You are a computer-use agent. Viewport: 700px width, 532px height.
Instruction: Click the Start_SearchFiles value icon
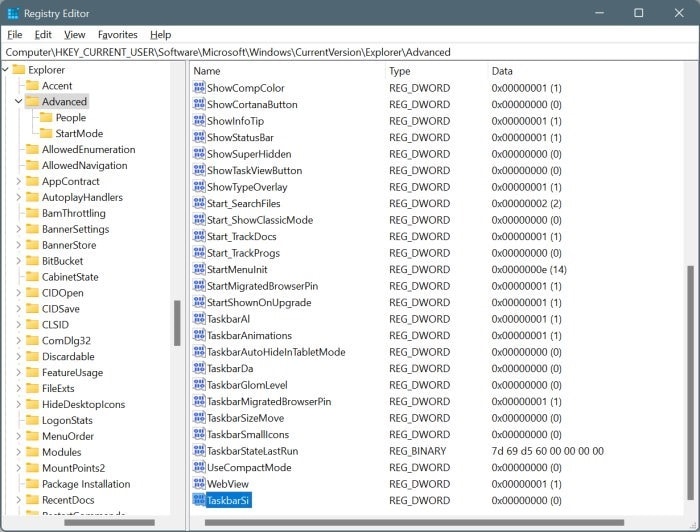pos(199,203)
